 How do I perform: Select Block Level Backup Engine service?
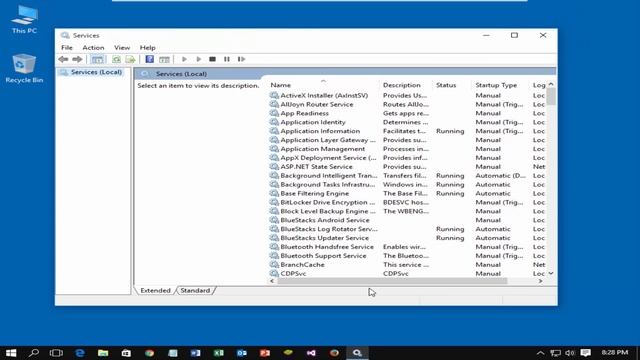point(328,211)
